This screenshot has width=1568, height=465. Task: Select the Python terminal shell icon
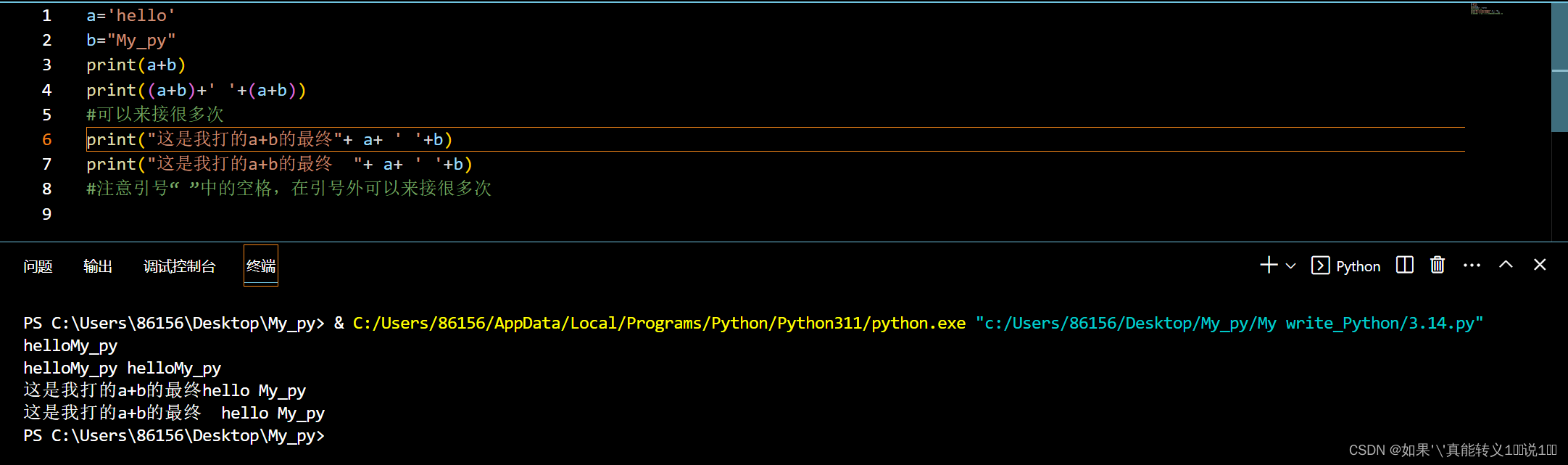[1320, 266]
